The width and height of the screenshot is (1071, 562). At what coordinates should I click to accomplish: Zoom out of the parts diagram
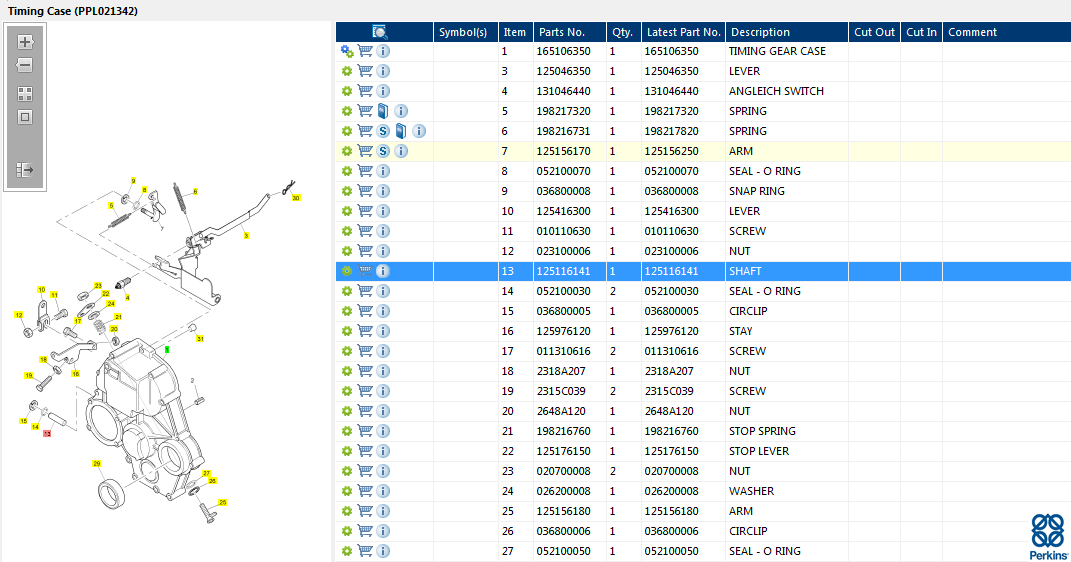tap(25, 65)
